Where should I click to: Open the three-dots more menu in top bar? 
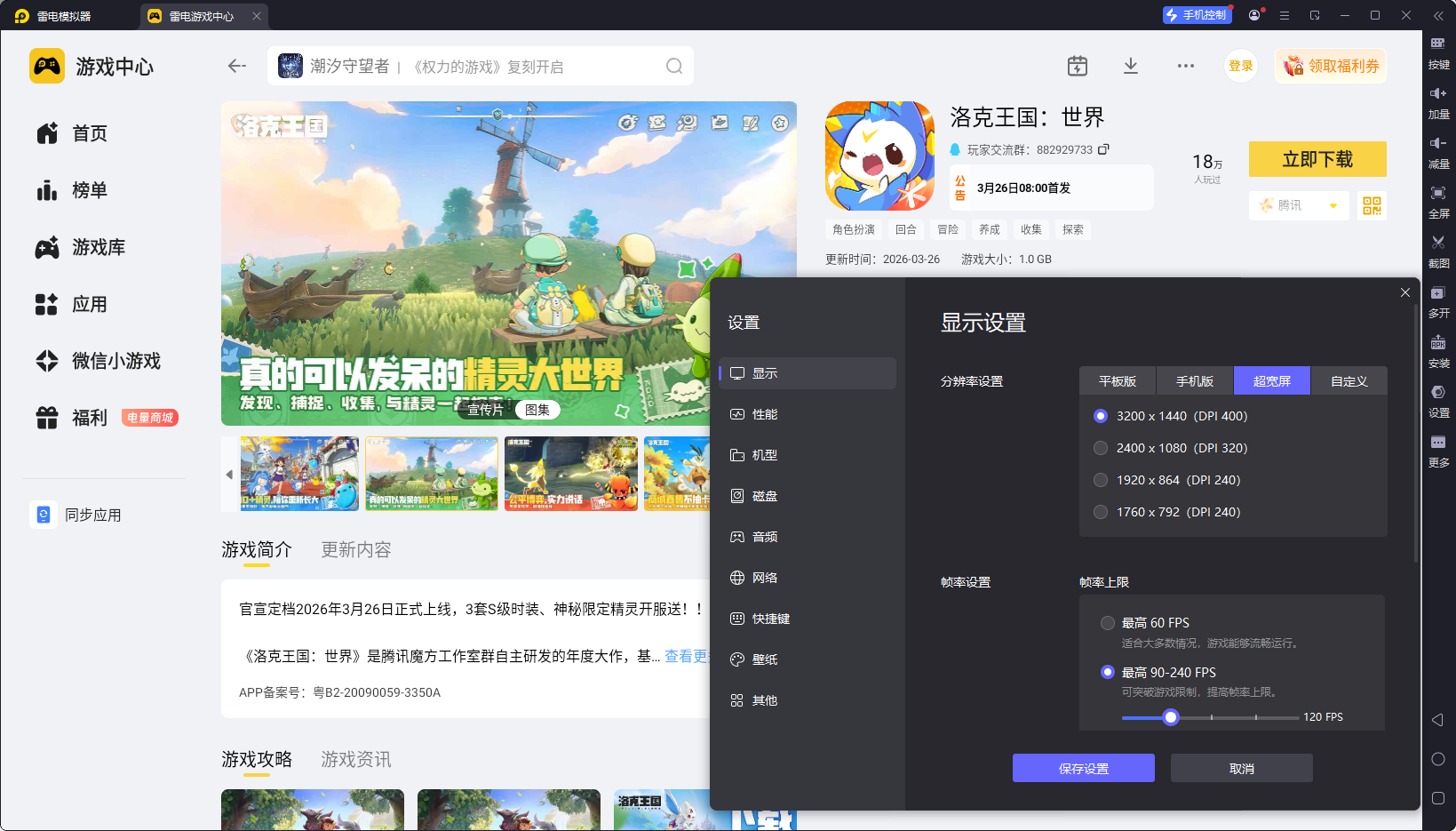pyautogui.click(x=1185, y=66)
